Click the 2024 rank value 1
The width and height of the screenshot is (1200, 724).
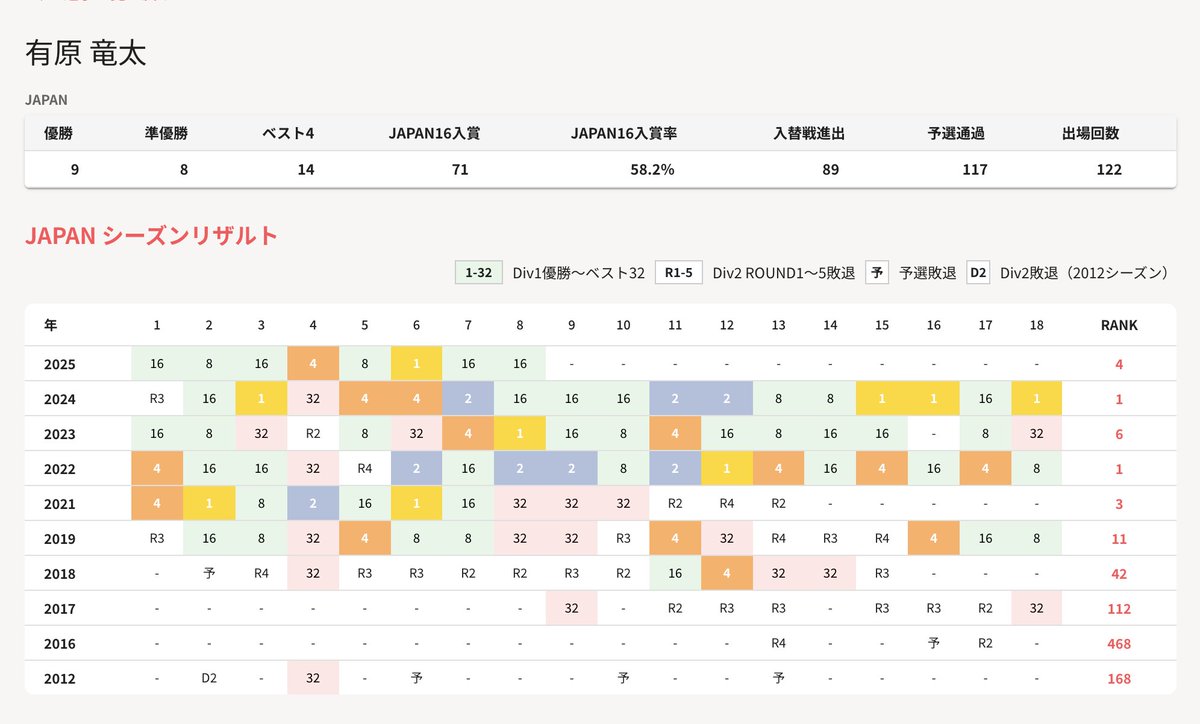(x=1119, y=399)
